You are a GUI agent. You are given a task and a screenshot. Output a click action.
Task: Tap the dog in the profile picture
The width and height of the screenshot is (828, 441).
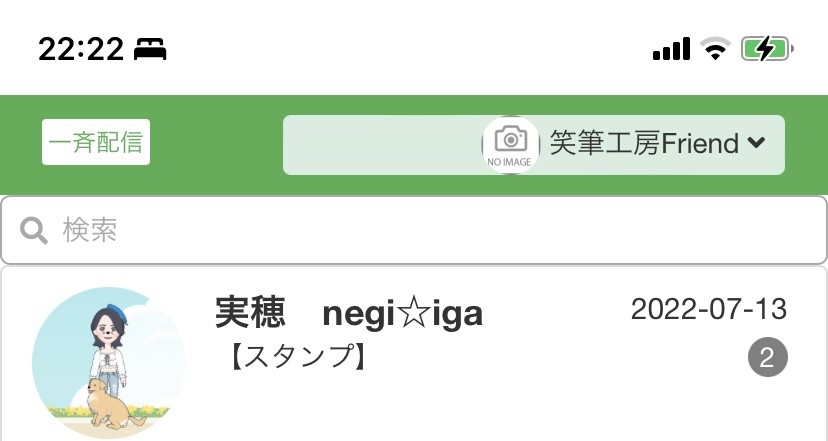pos(114,403)
